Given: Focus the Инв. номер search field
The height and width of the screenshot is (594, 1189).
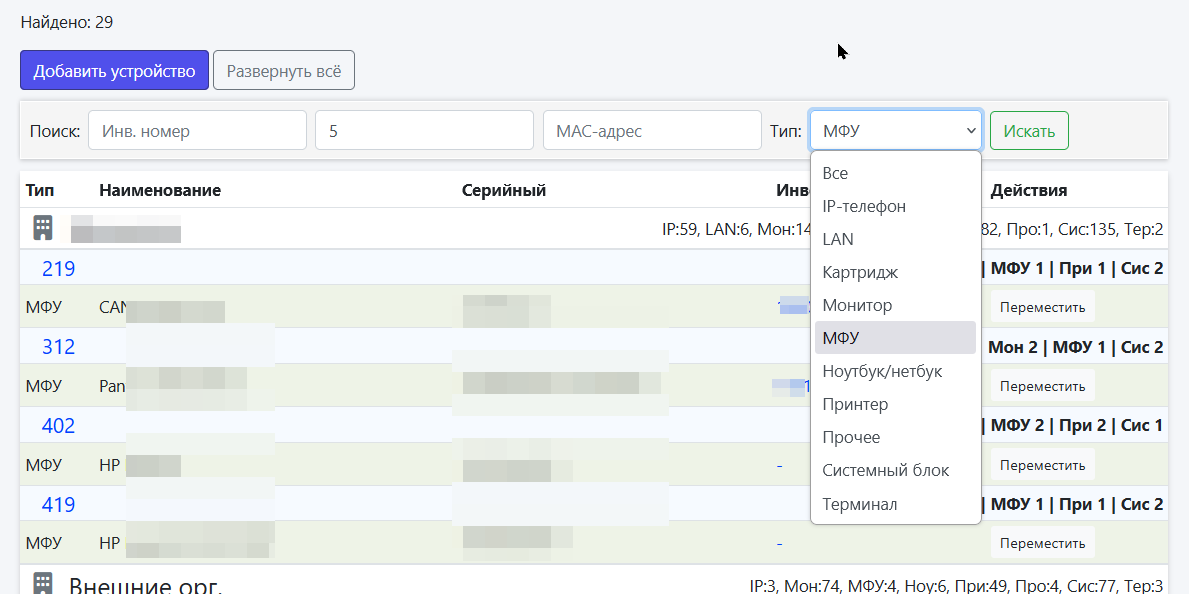Looking at the screenshot, I should point(198,130).
